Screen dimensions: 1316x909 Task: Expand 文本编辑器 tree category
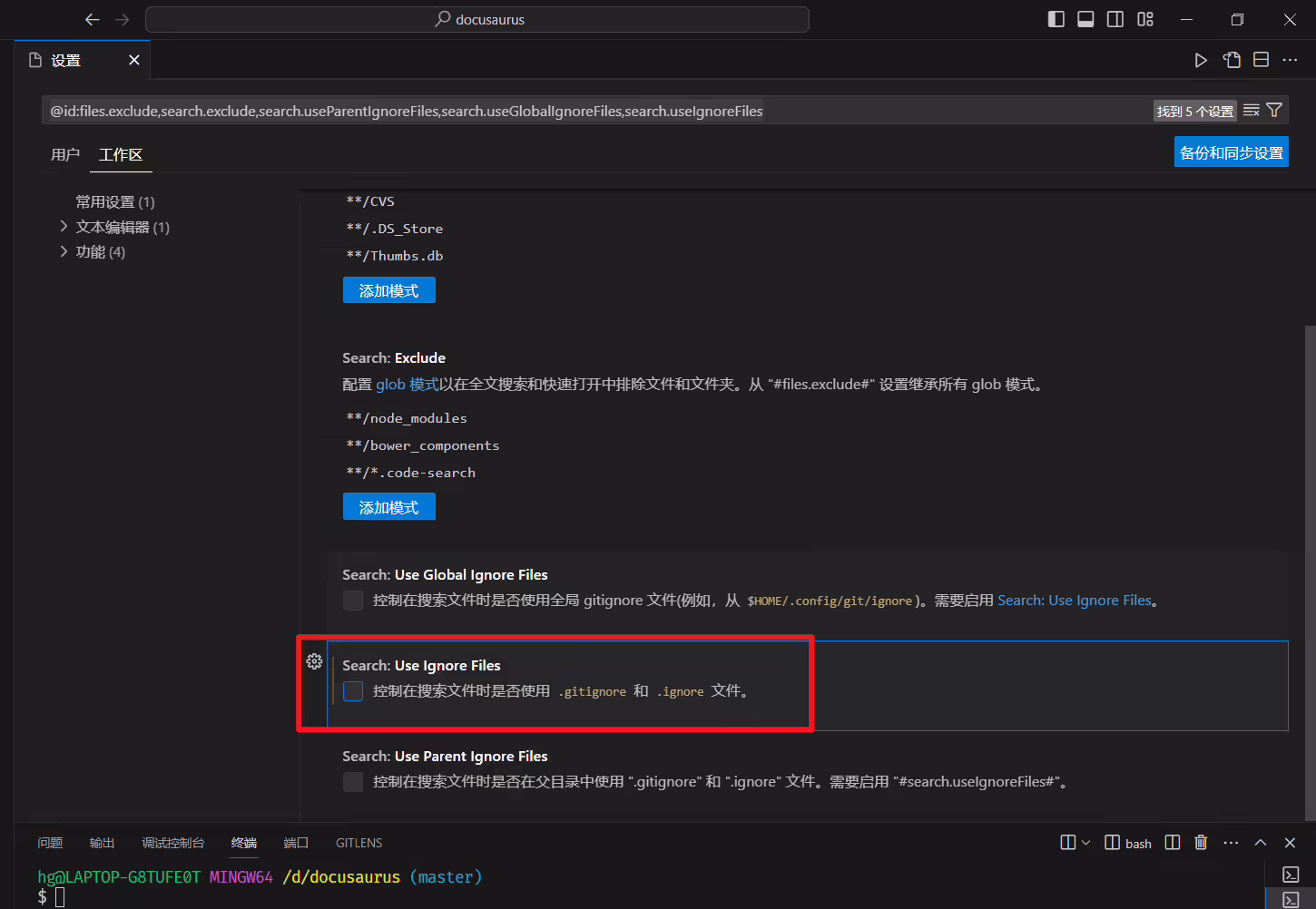click(x=64, y=226)
